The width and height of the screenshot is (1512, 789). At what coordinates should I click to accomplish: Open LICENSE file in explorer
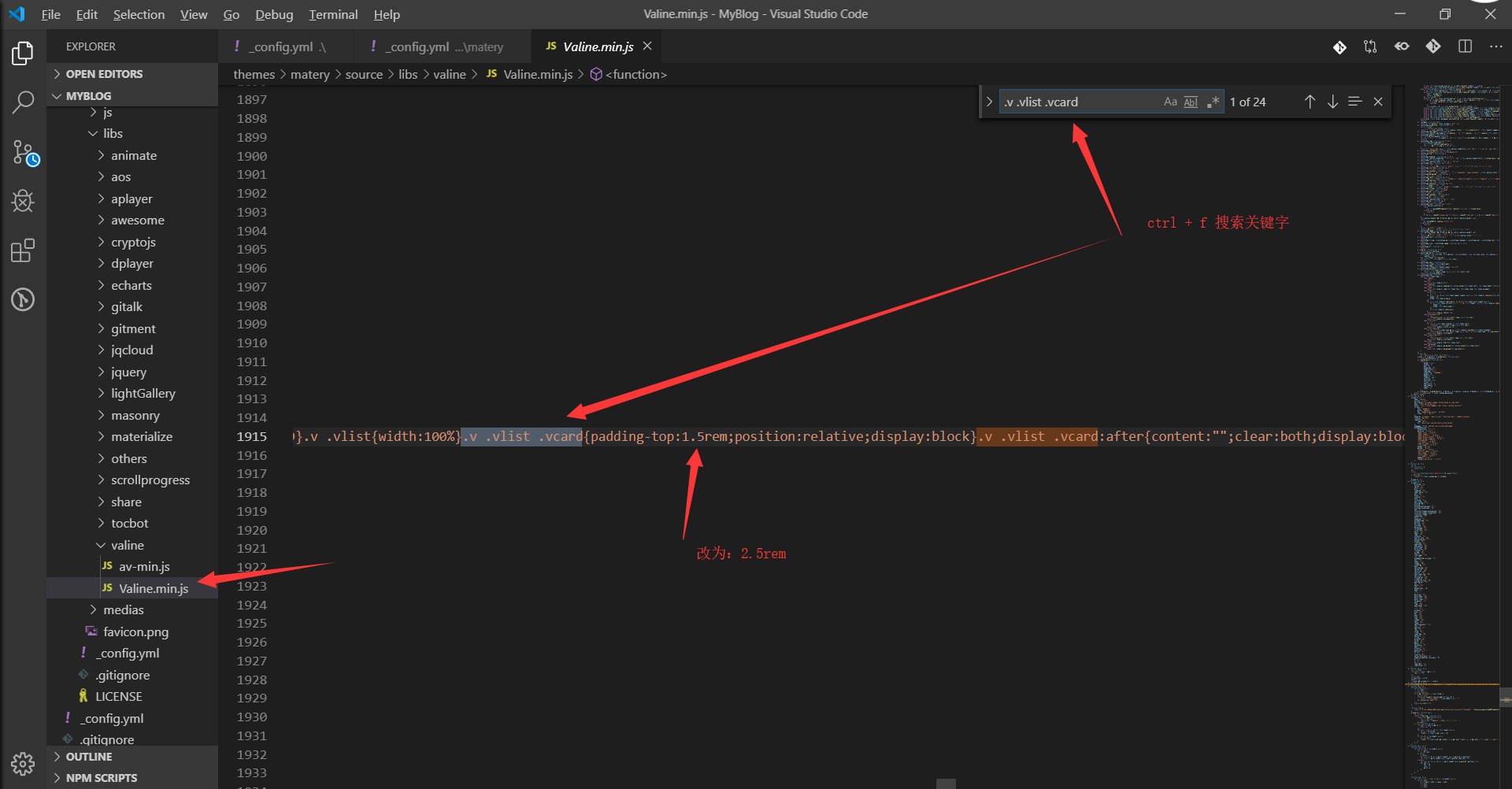tap(132, 697)
